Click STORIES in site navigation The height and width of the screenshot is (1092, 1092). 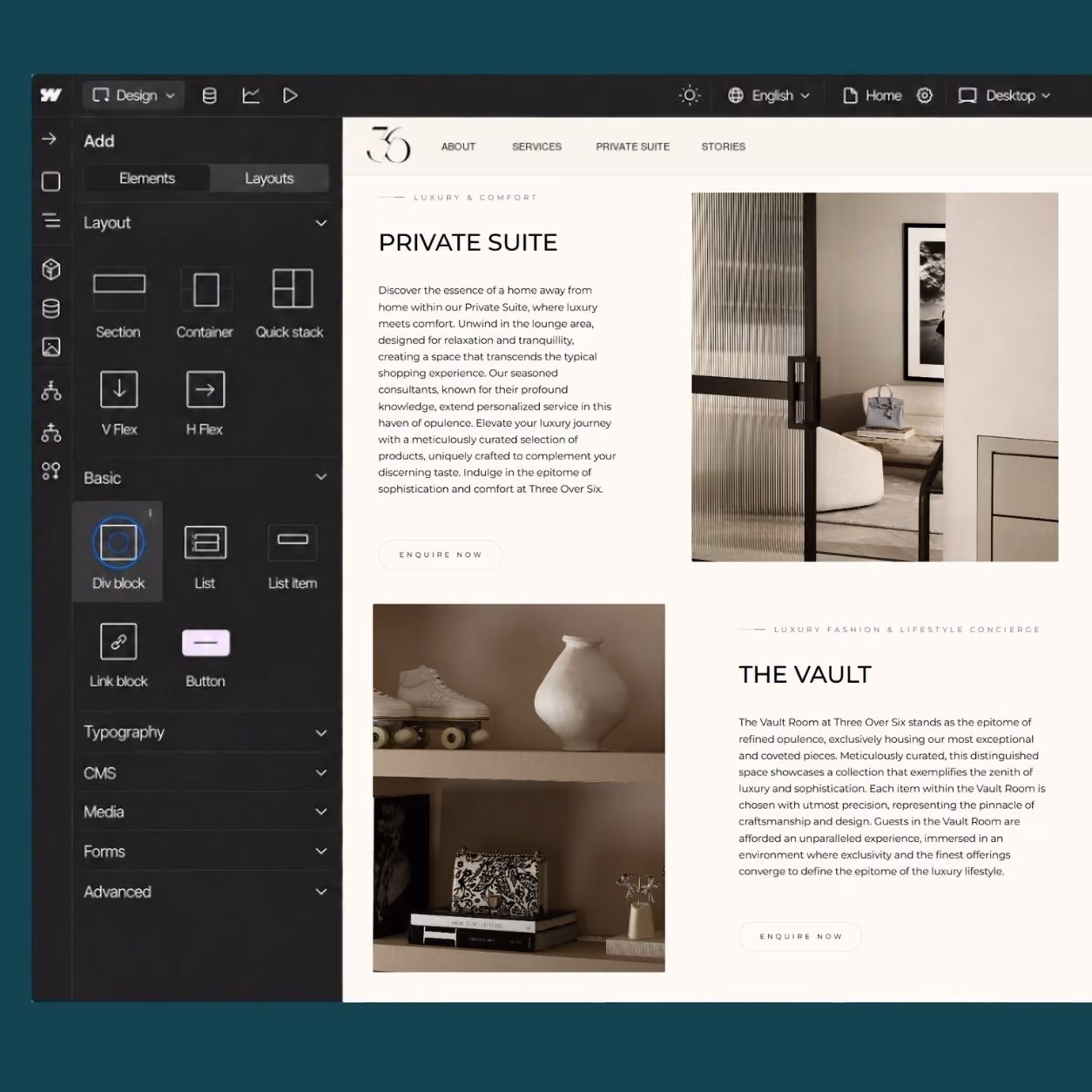coord(724,146)
